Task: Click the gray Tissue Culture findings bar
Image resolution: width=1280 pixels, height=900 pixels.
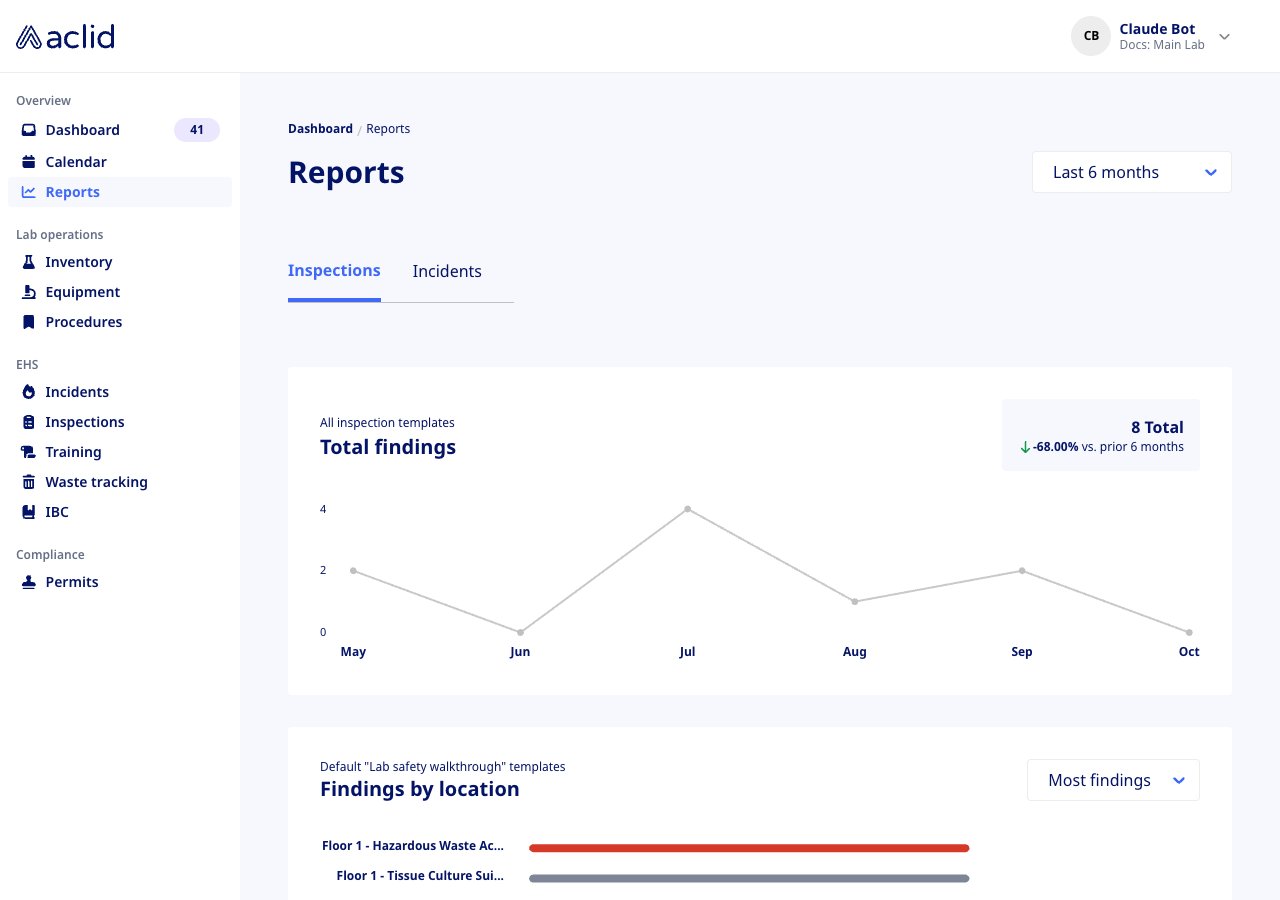Action: click(749, 879)
